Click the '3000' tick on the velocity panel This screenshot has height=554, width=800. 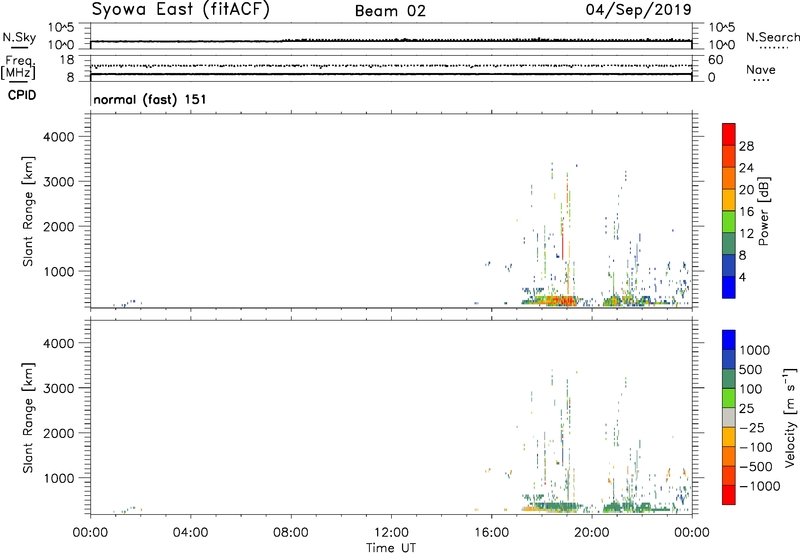59,388
